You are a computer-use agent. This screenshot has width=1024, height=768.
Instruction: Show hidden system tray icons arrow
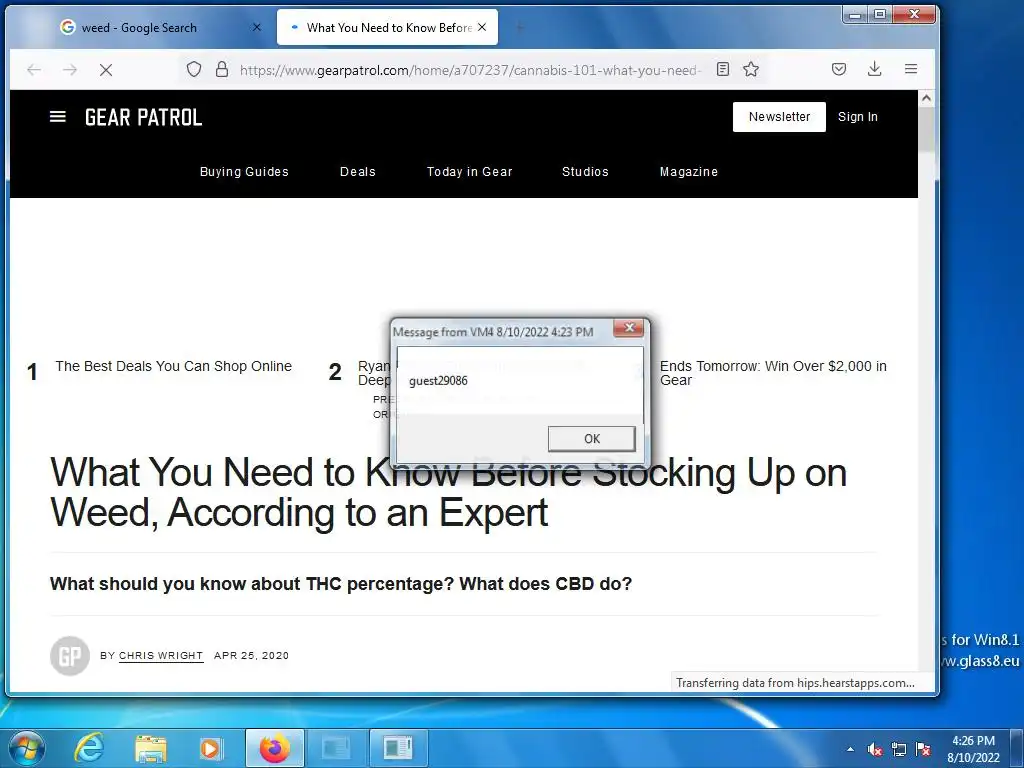[850, 749]
